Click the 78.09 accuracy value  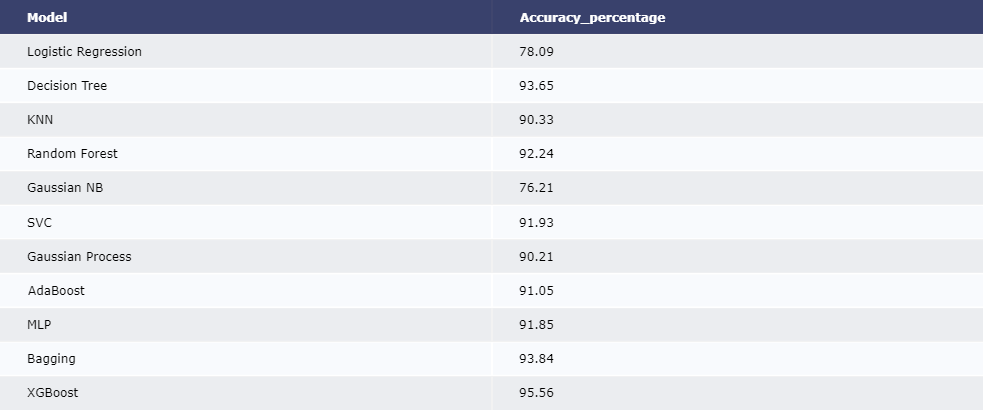pos(536,52)
